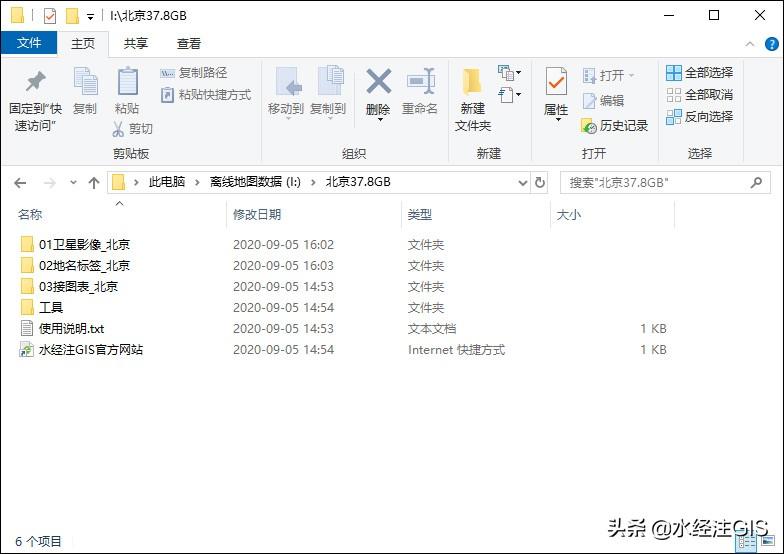Viewport: 784px width, 554px height.
Task: Click Select all in Select group
Action: pos(699,73)
